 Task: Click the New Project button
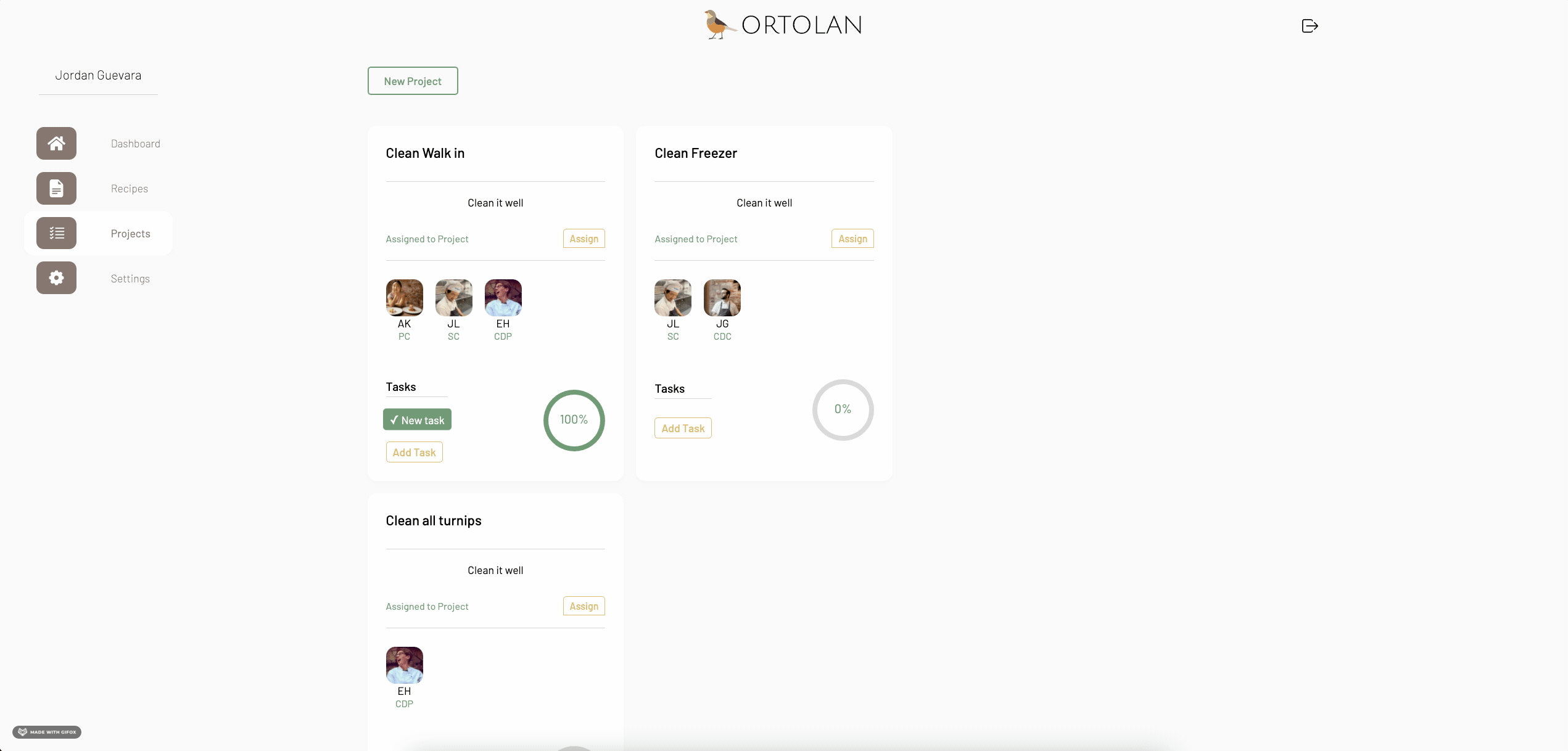[x=413, y=81]
